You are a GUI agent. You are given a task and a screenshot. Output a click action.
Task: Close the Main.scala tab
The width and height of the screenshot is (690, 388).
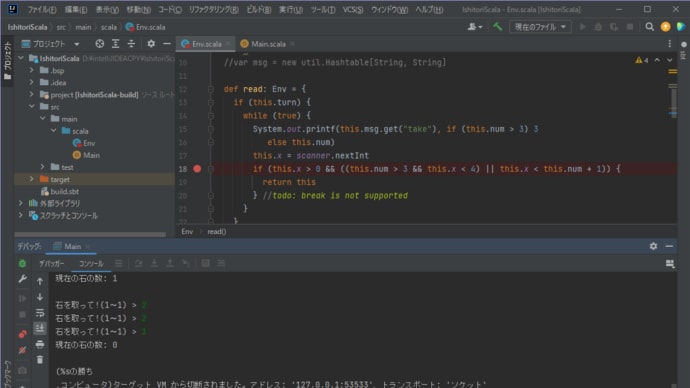293,44
